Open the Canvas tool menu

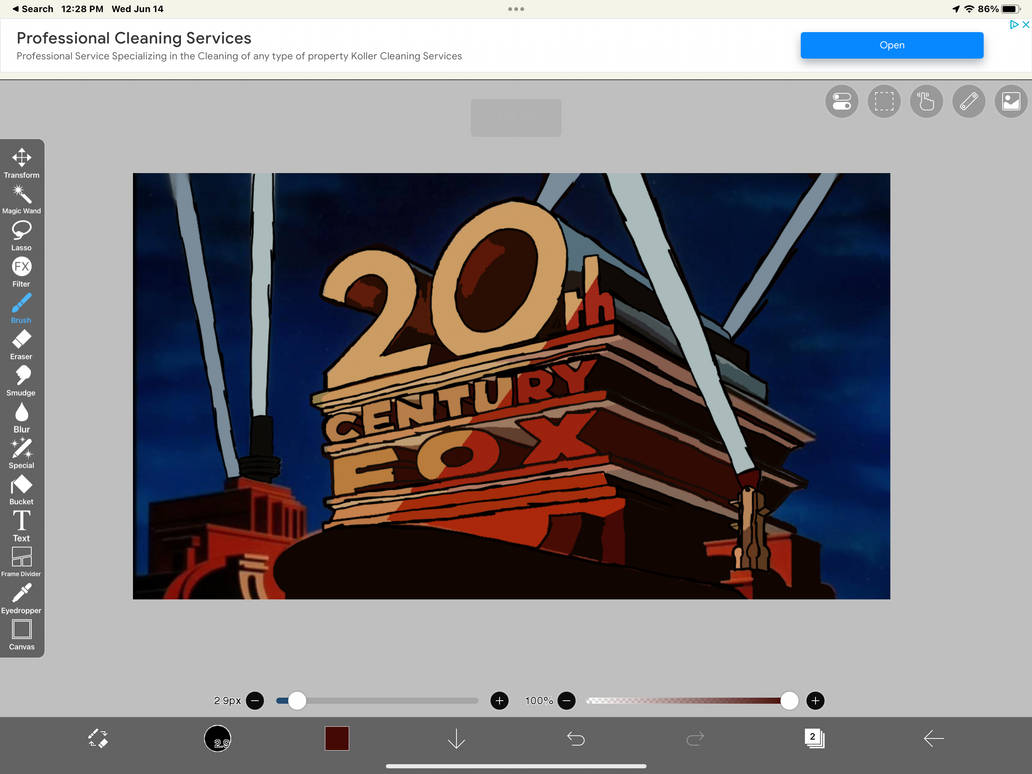point(21,635)
